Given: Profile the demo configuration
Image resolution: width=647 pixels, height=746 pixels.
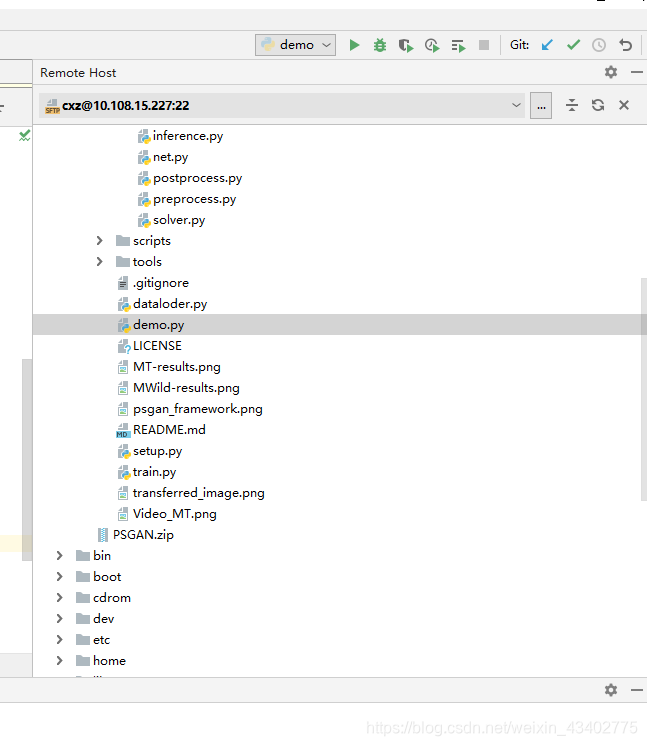Looking at the screenshot, I should click(x=432, y=45).
